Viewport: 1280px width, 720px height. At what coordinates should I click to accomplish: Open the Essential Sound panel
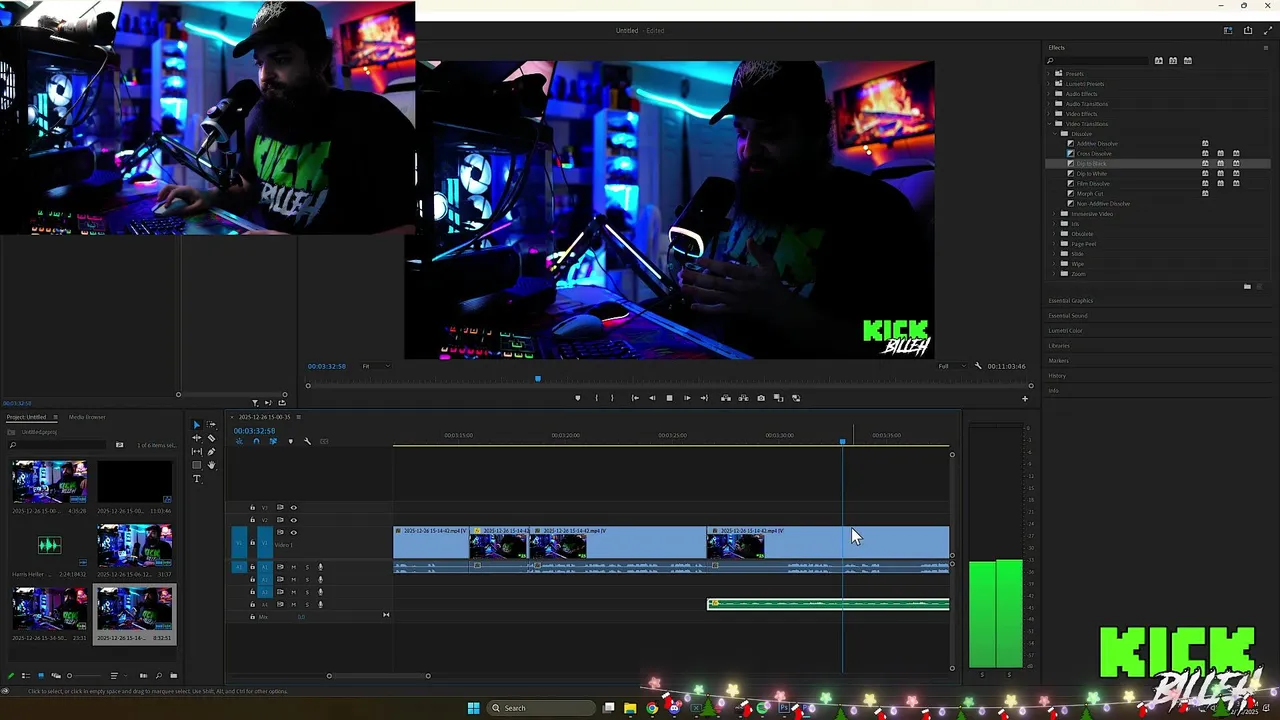click(1068, 316)
